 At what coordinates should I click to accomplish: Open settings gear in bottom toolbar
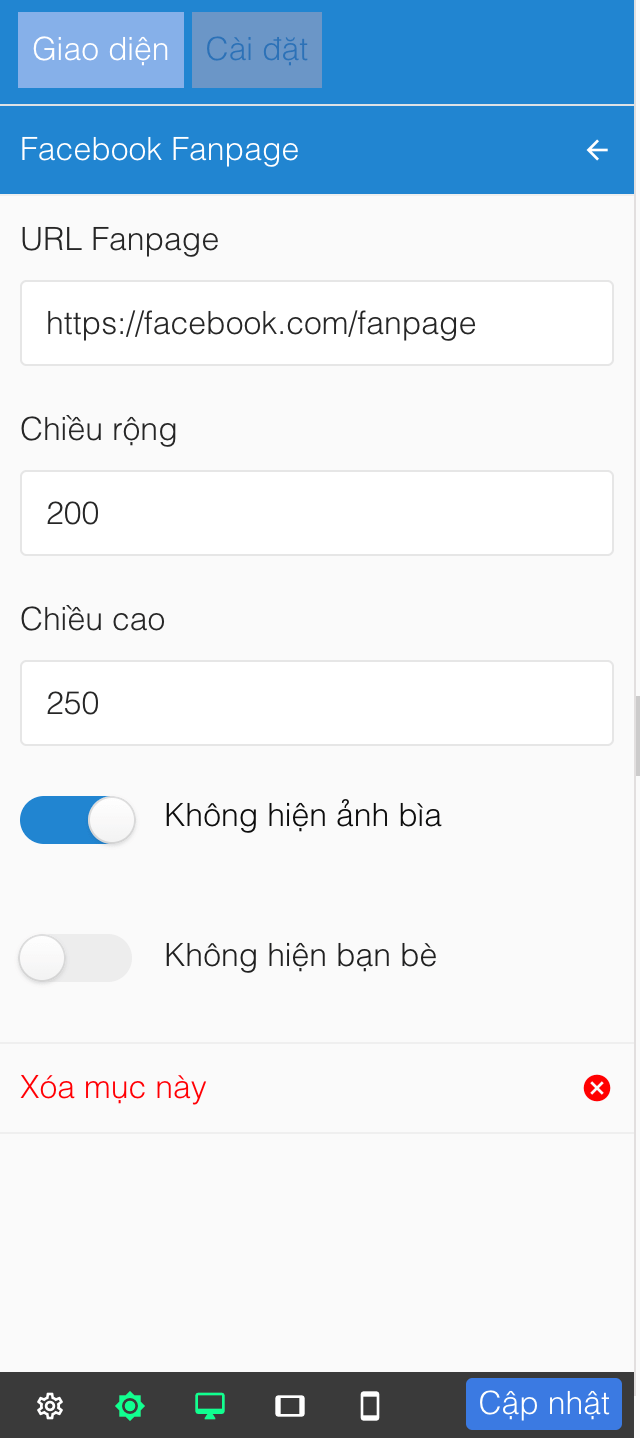point(50,1406)
